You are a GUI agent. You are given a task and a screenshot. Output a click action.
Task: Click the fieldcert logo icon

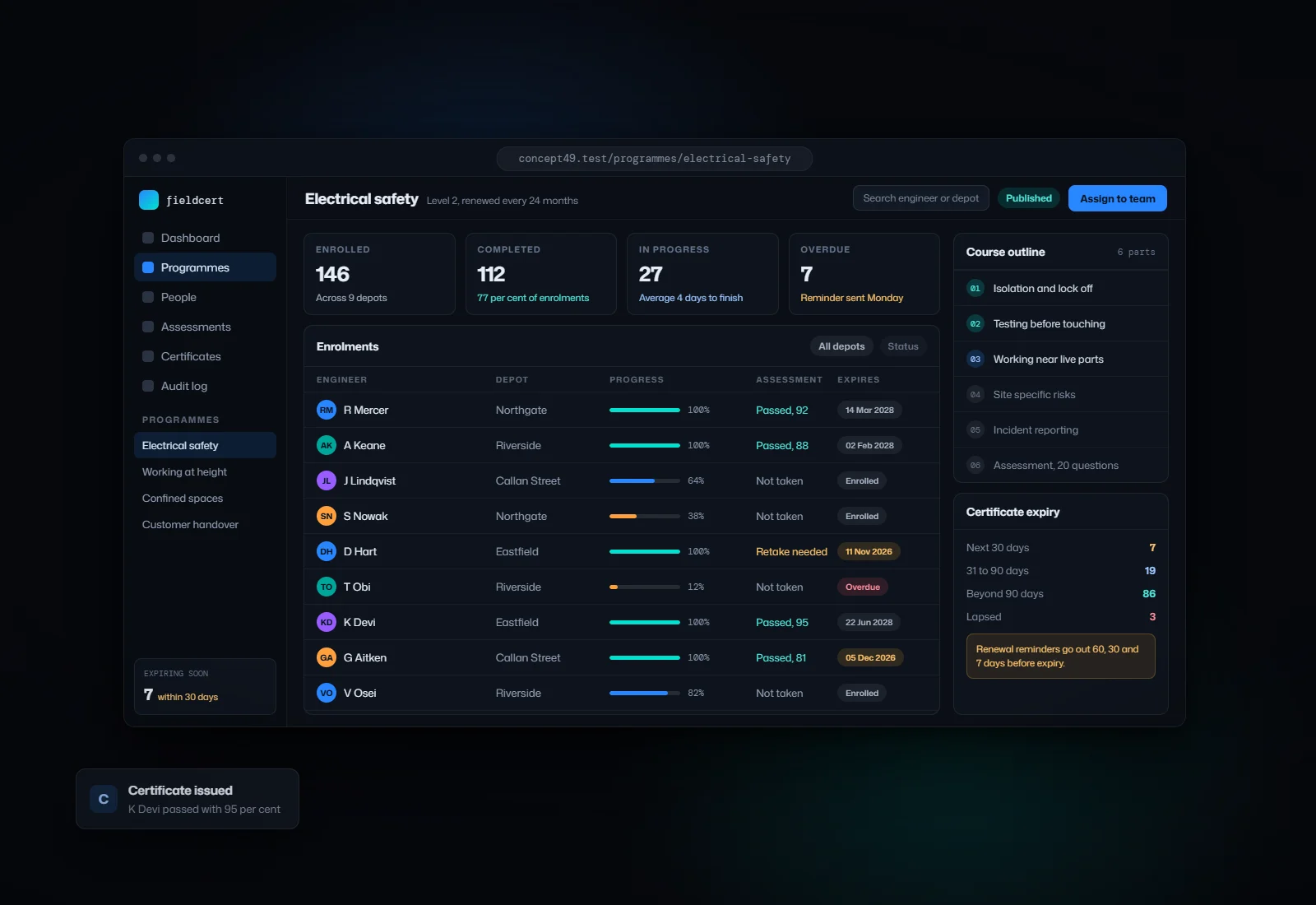pos(149,200)
